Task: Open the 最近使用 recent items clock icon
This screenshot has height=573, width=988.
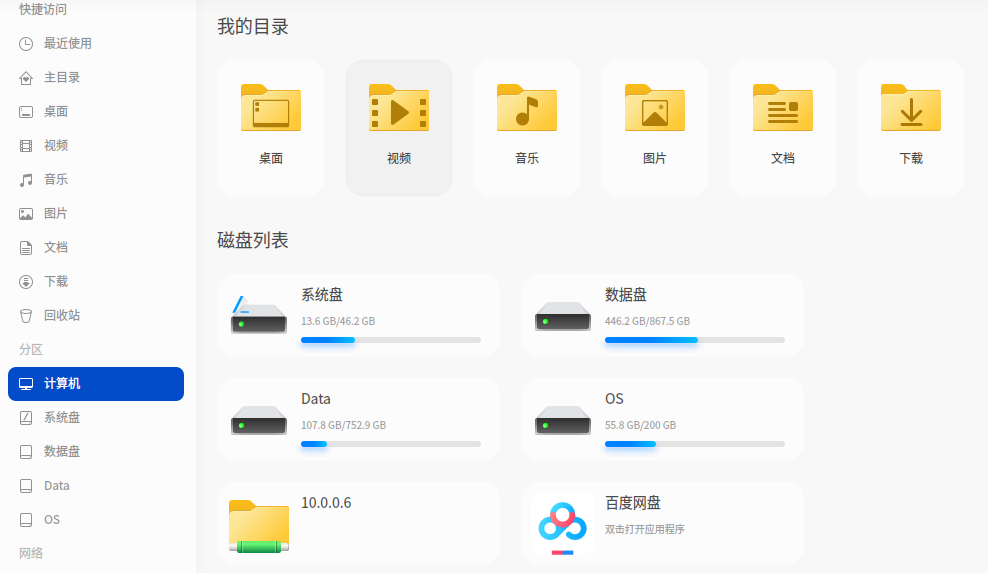Action: coord(26,43)
